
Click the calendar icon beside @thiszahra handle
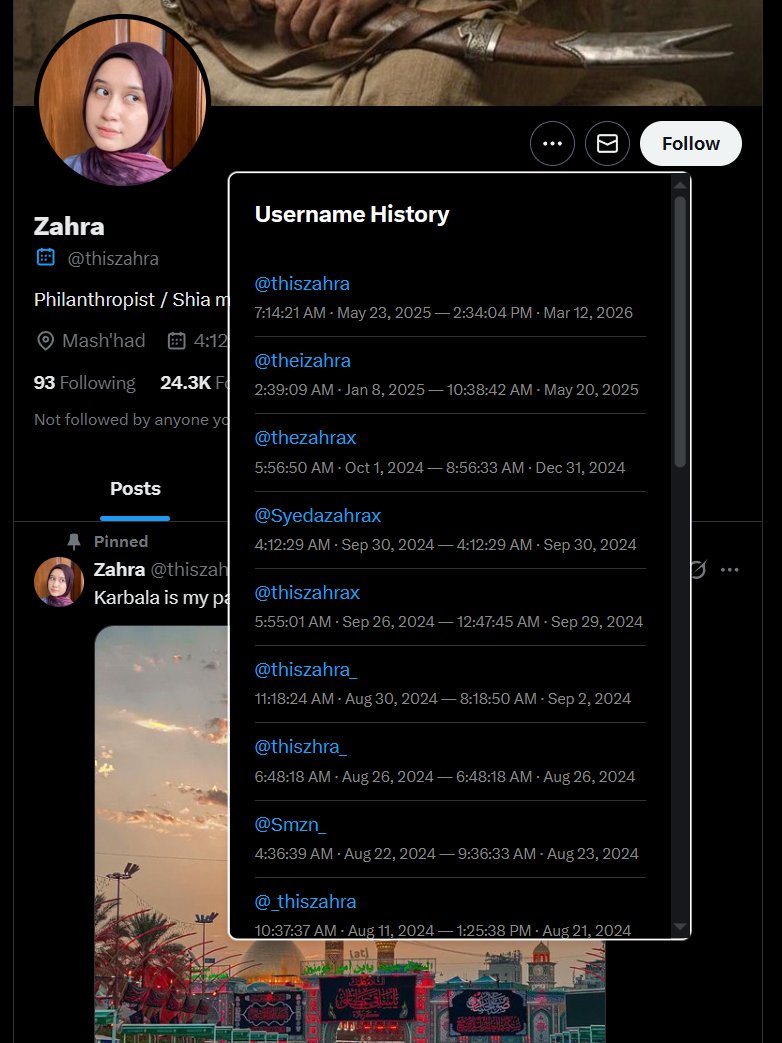[x=45, y=257]
